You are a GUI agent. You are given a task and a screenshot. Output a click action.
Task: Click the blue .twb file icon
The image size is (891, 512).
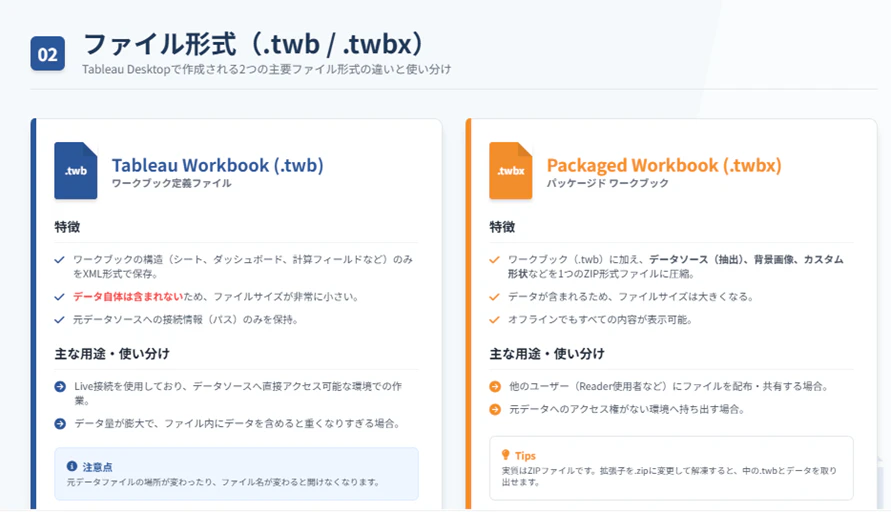click(76, 170)
